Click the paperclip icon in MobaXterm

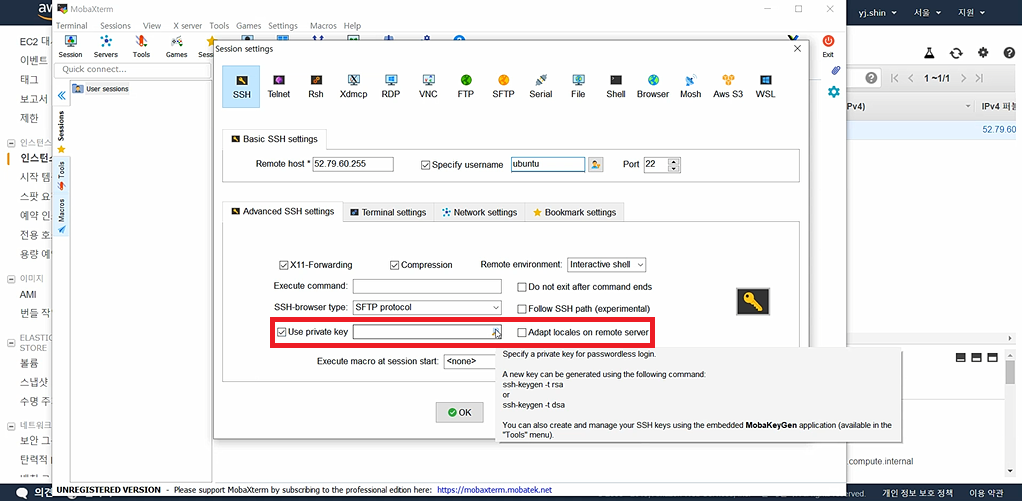[835, 70]
